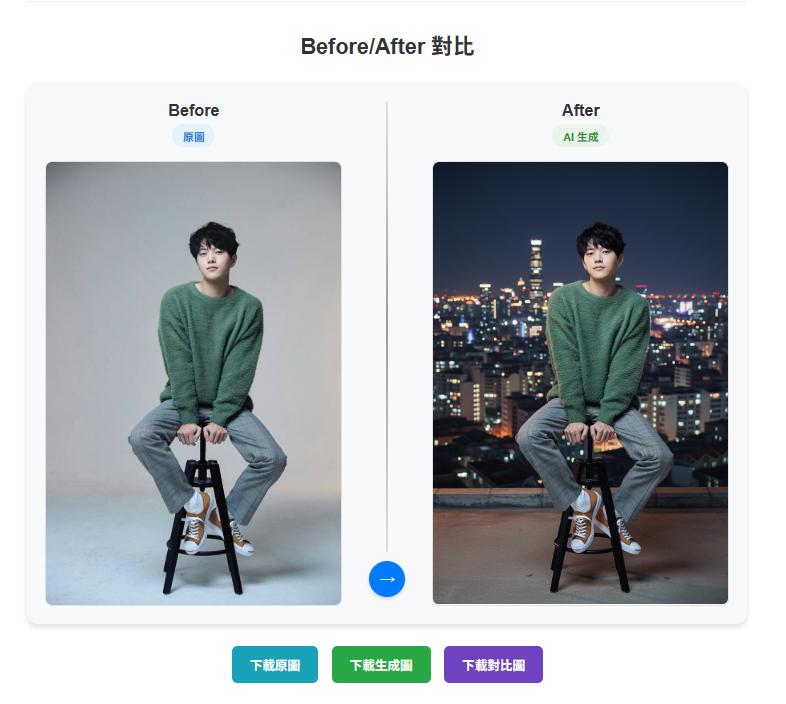This screenshot has height=704, width=786.
Task: Click the green sweater in After image
Action: (597, 346)
